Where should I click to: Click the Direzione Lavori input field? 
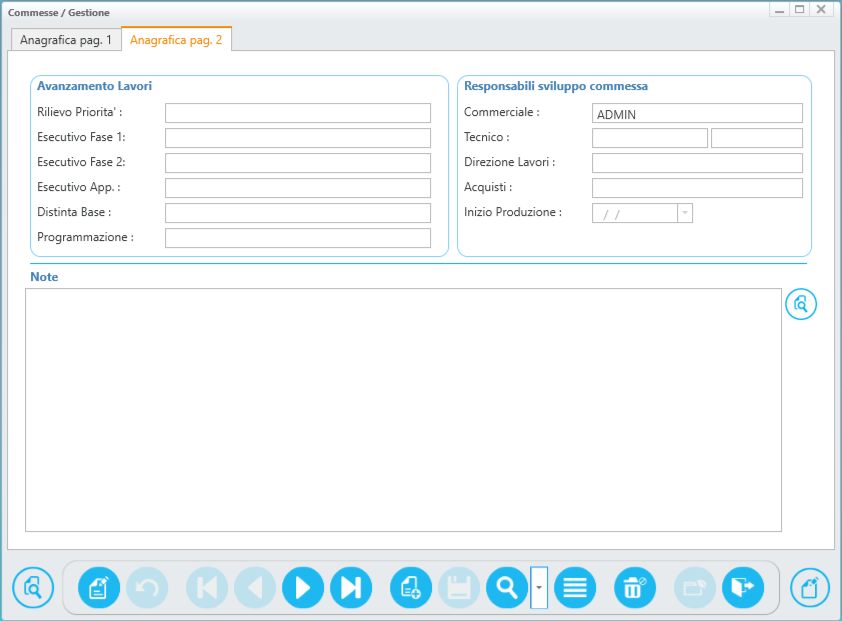697,163
